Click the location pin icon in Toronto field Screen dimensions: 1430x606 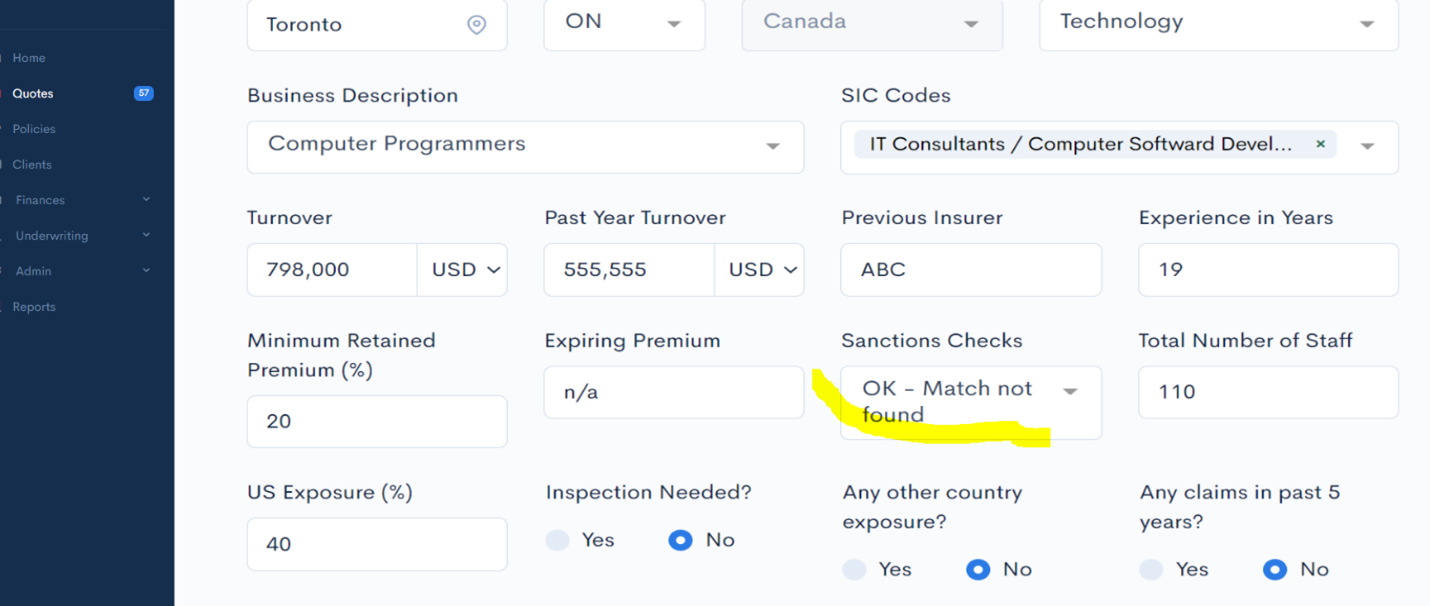click(477, 25)
